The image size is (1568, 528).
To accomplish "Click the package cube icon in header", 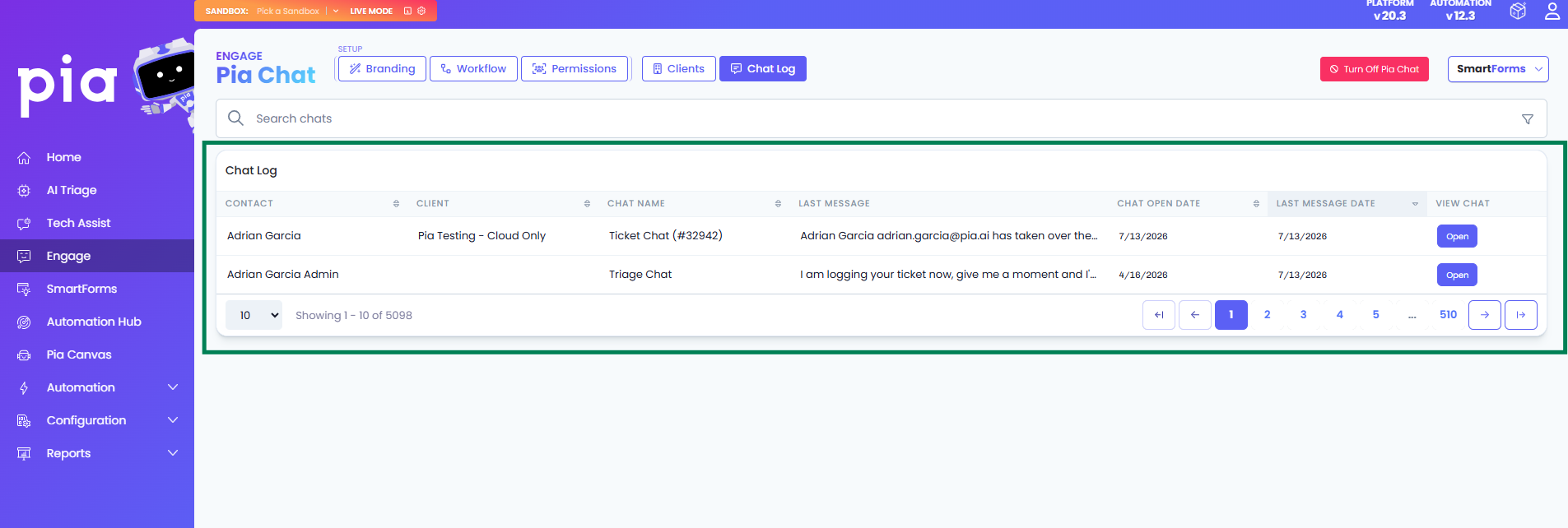I will coord(1518,11).
